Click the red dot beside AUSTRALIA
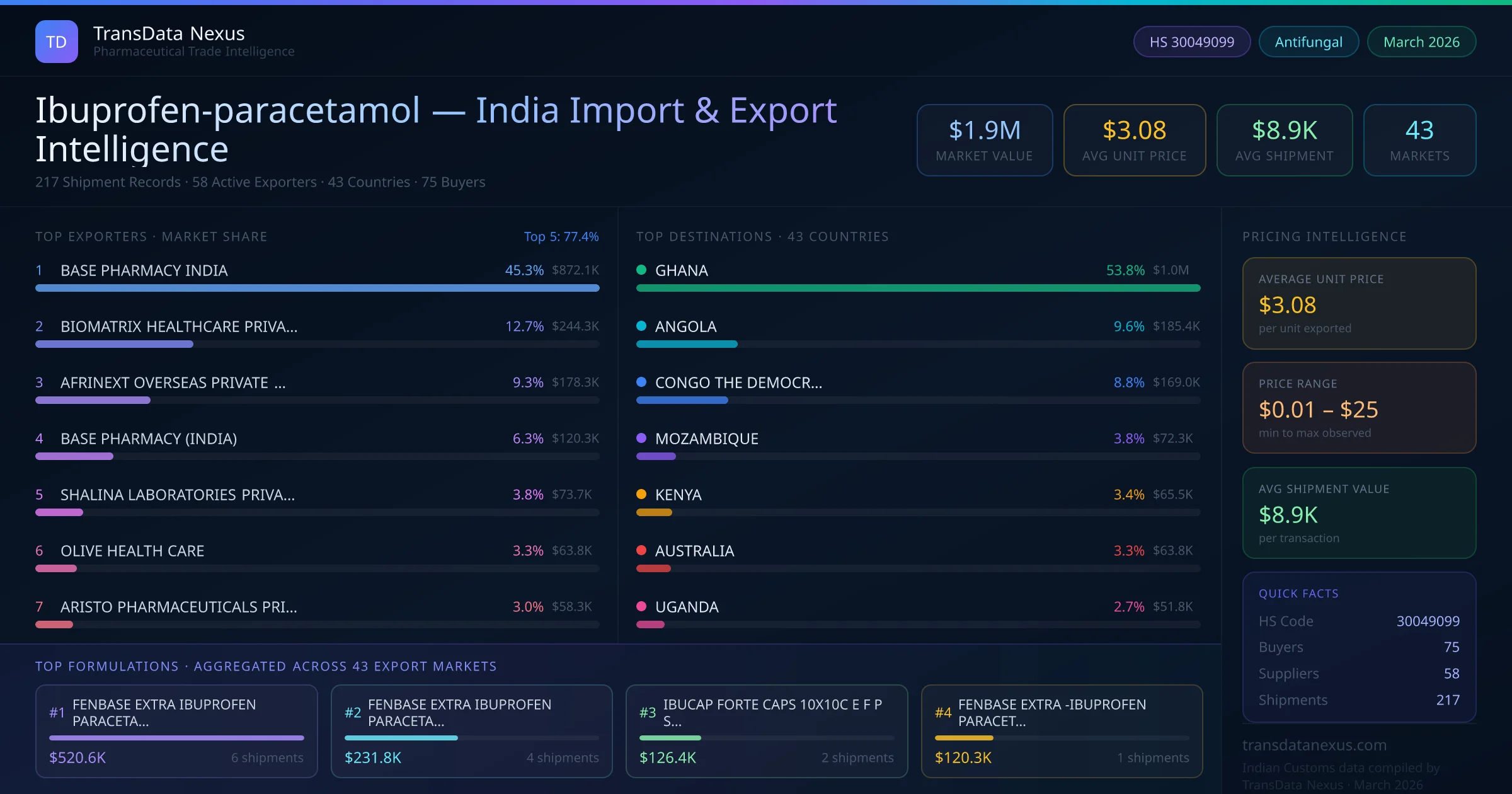Image resolution: width=1512 pixels, height=794 pixels. 641,550
